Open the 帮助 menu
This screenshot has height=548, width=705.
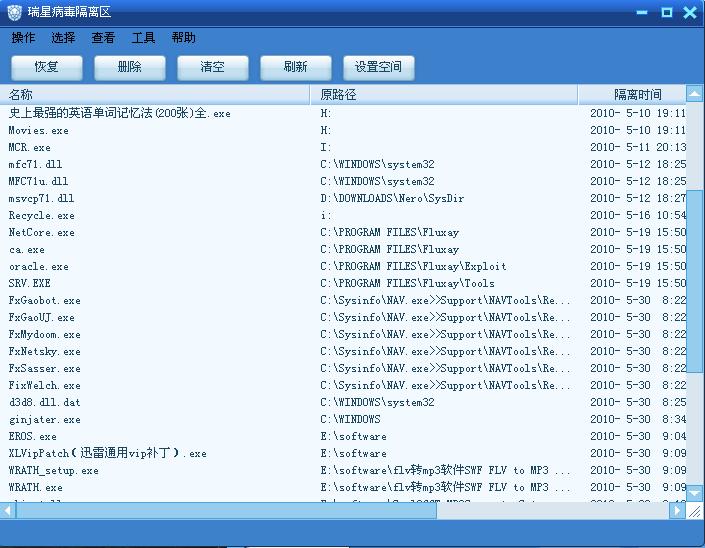(183, 38)
